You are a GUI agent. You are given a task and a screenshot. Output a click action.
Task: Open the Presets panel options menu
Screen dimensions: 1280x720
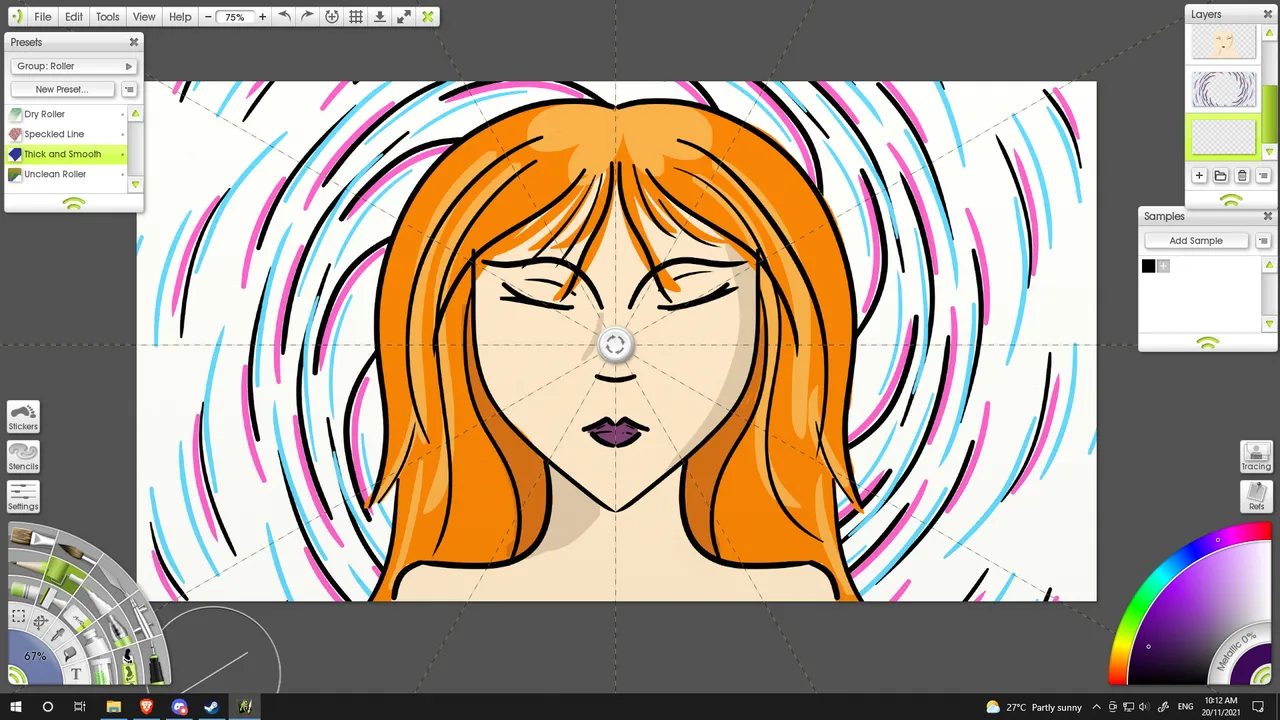(129, 89)
